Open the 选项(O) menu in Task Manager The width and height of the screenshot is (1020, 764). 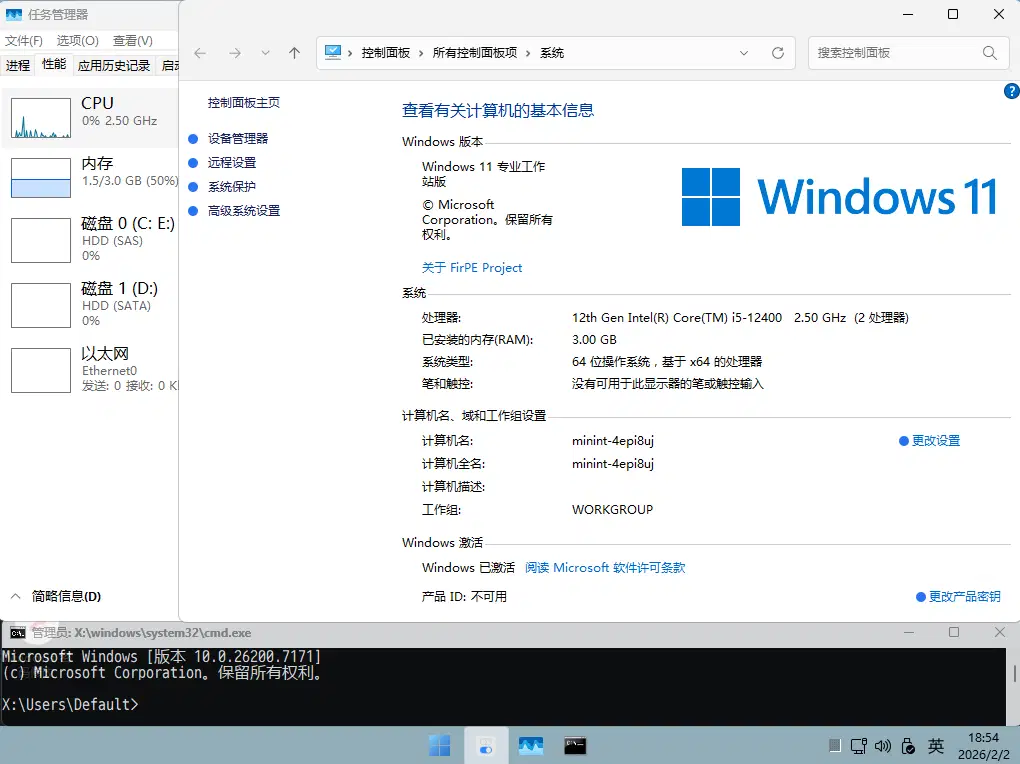[x=77, y=40]
